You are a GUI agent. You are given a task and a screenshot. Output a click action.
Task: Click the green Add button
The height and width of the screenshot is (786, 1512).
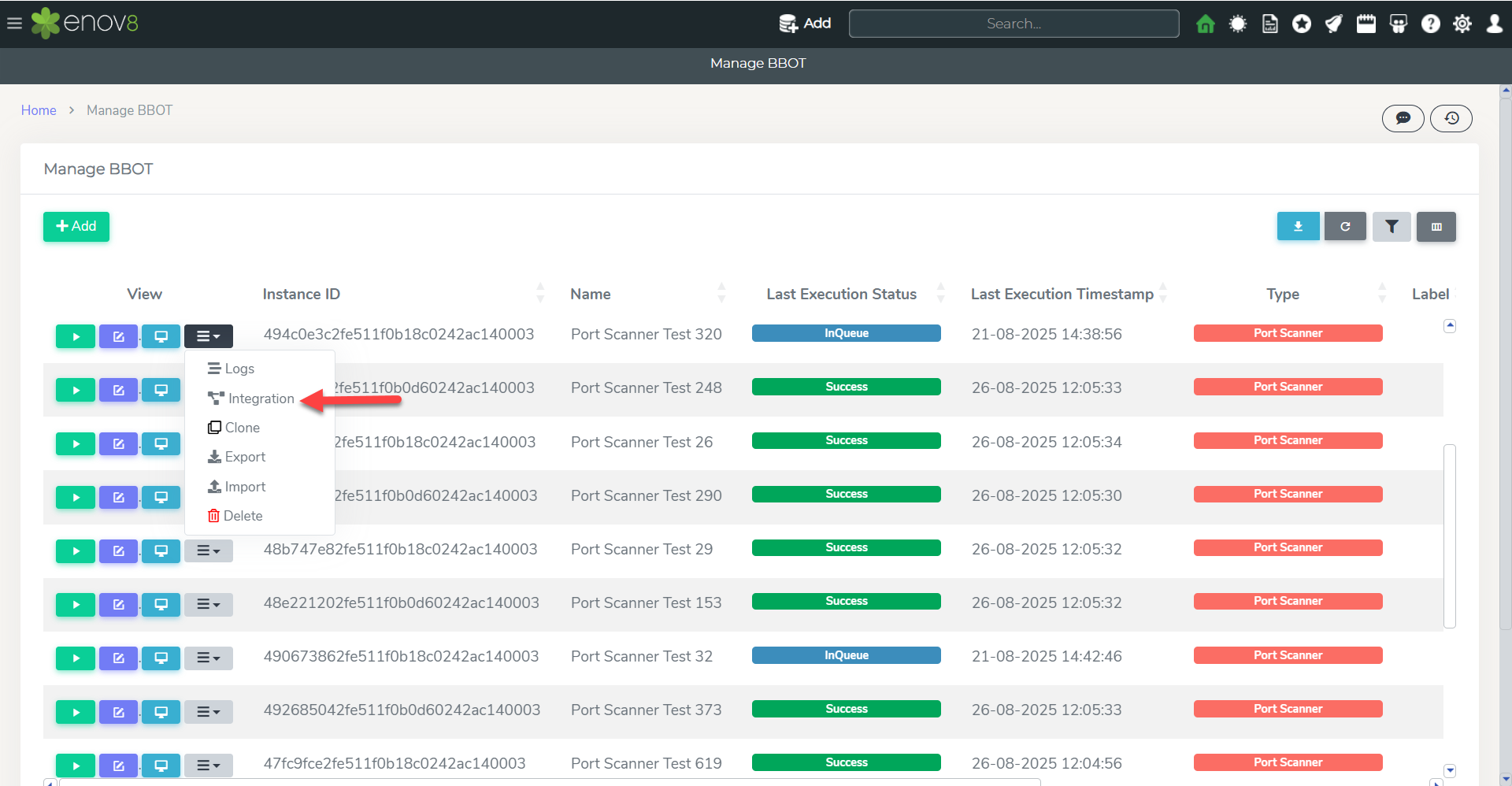(76, 227)
